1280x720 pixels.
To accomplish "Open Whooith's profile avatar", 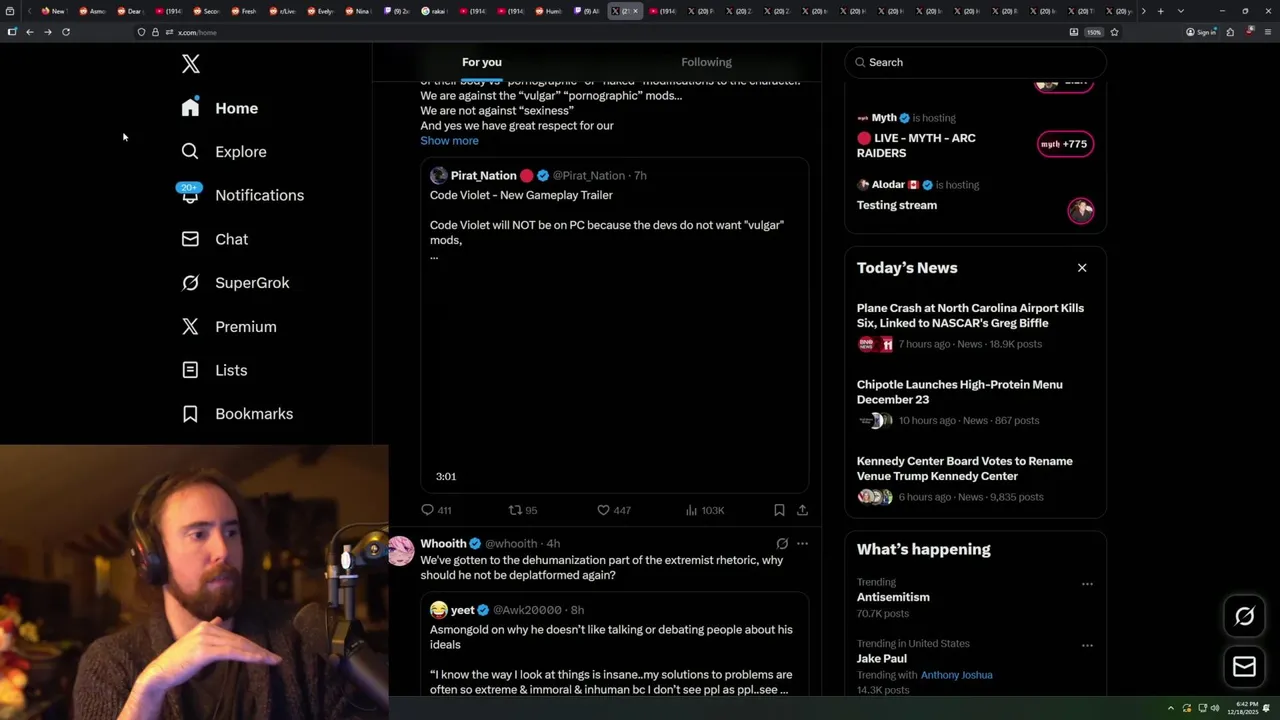I will tap(401, 551).
